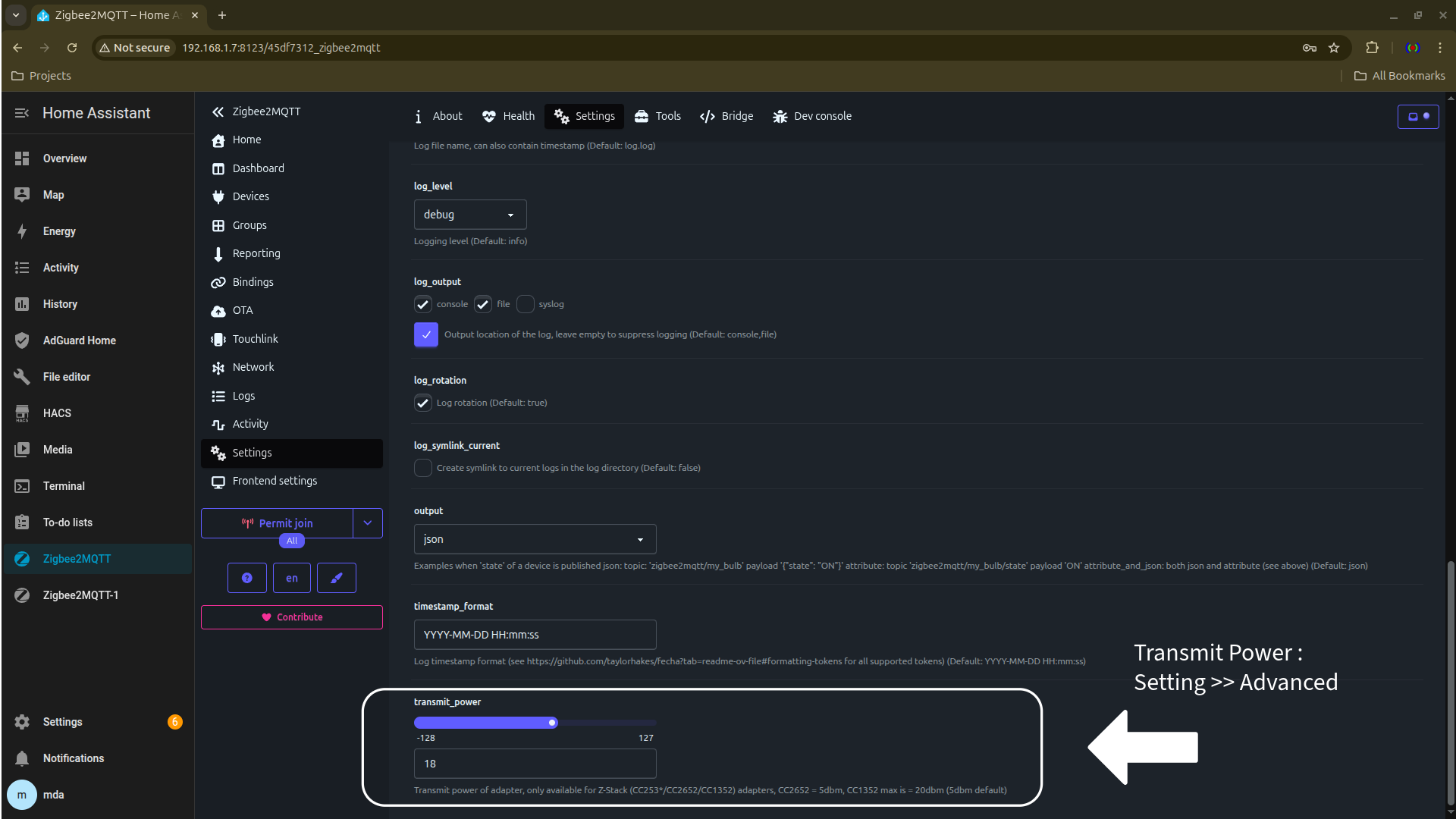The width and height of the screenshot is (1456, 819).
Task: Open Terminal sidebar item
Action: [x=97, y=486]
